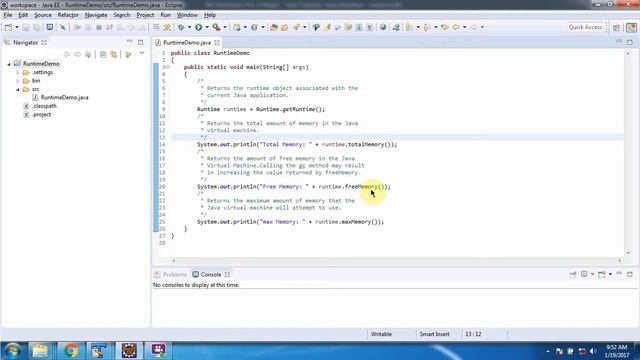This screenshot has width=640, height=360.
Task: Click the Run Last Tool icon
Action: click(217, 27)
